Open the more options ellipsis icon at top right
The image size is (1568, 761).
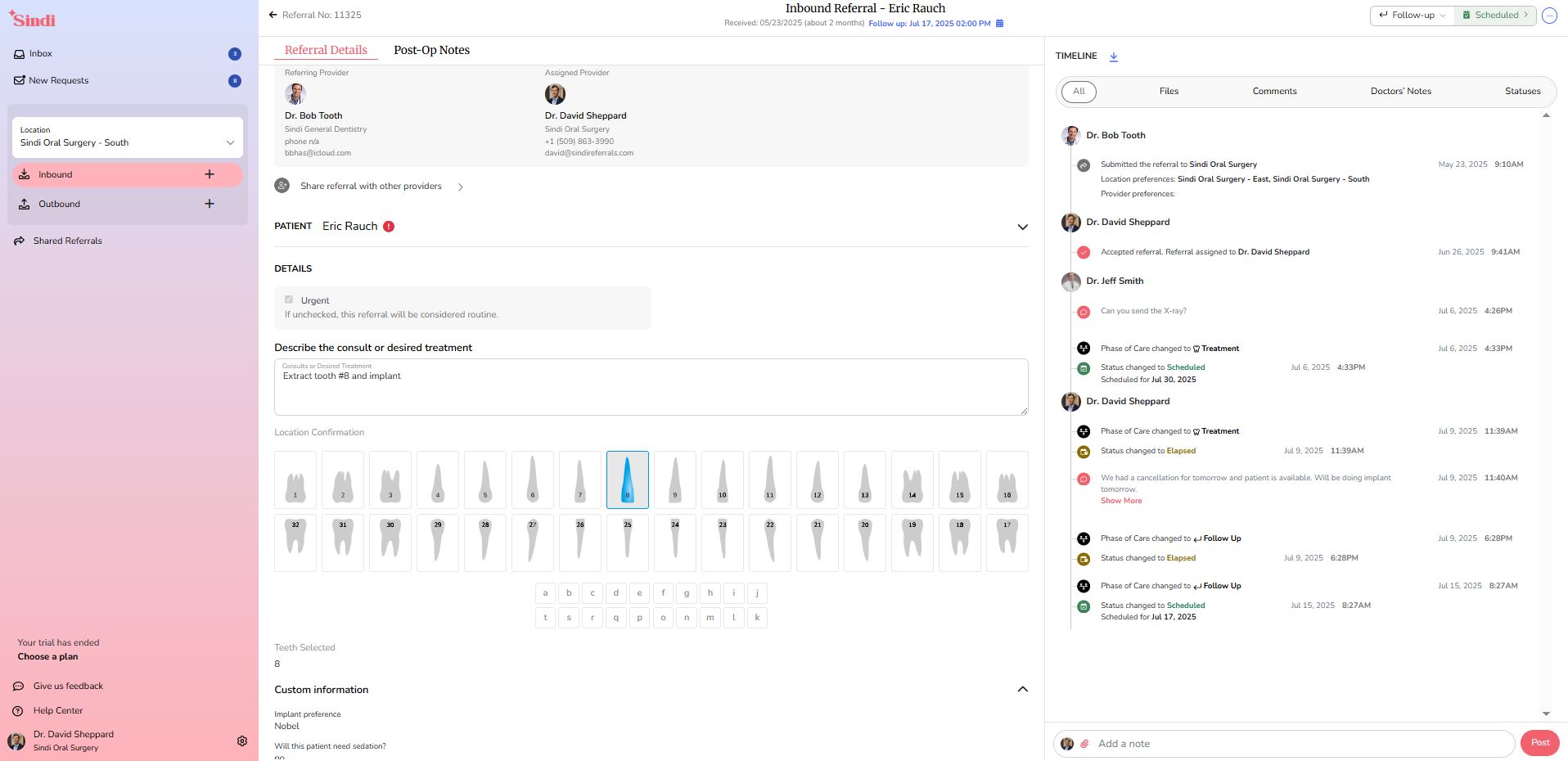tap(1549, 16)
